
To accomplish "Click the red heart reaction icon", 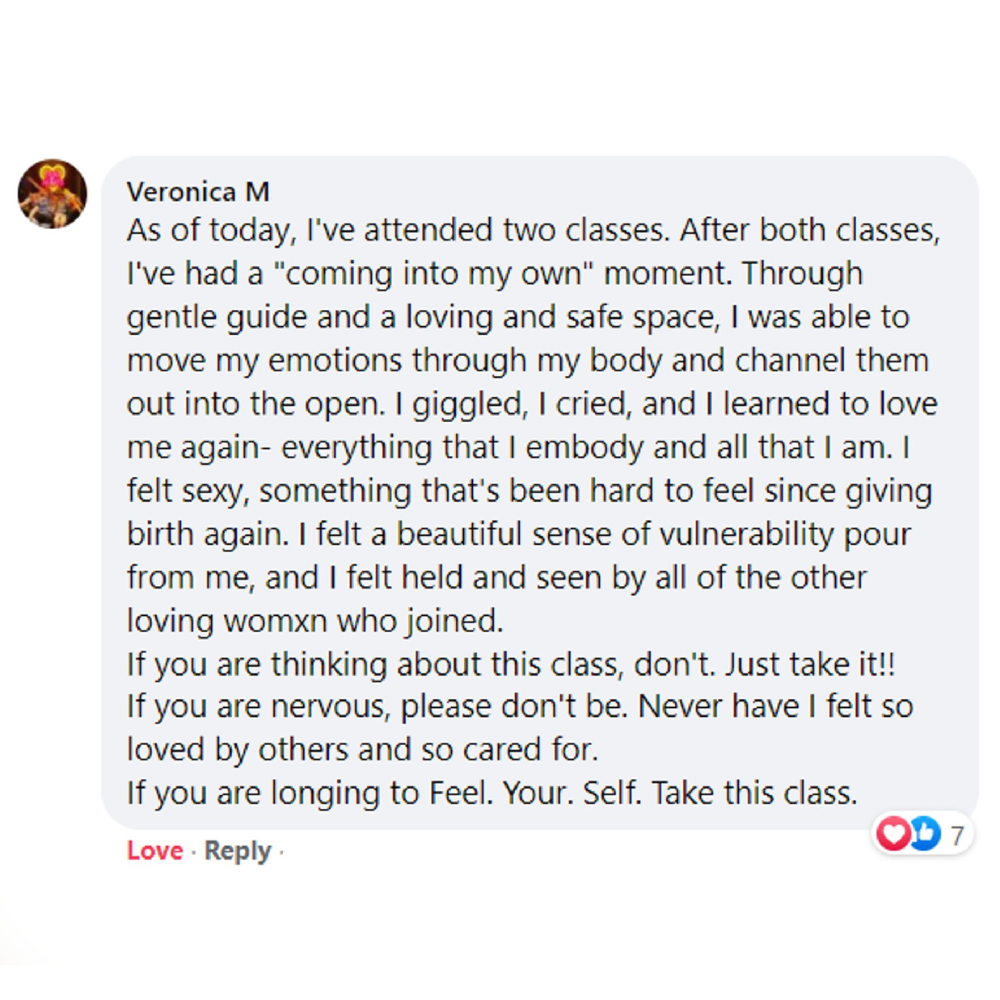I will 892,833.
